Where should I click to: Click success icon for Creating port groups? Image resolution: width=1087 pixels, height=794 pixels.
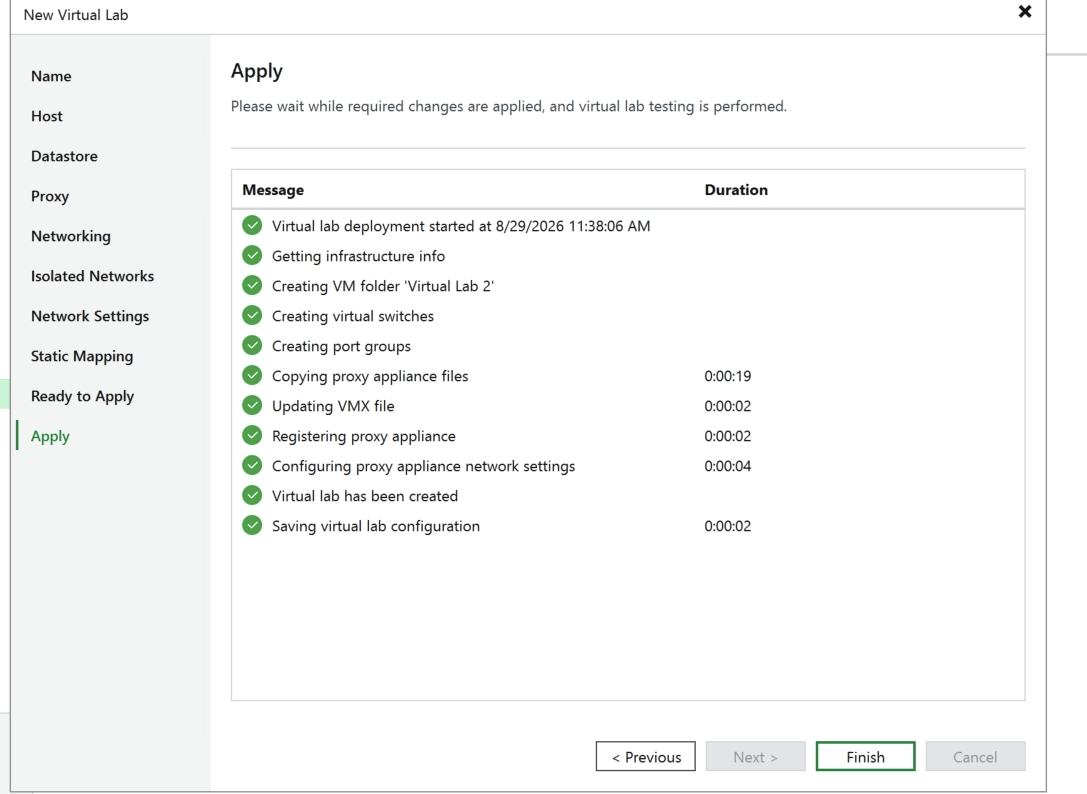tap(252, 345)
